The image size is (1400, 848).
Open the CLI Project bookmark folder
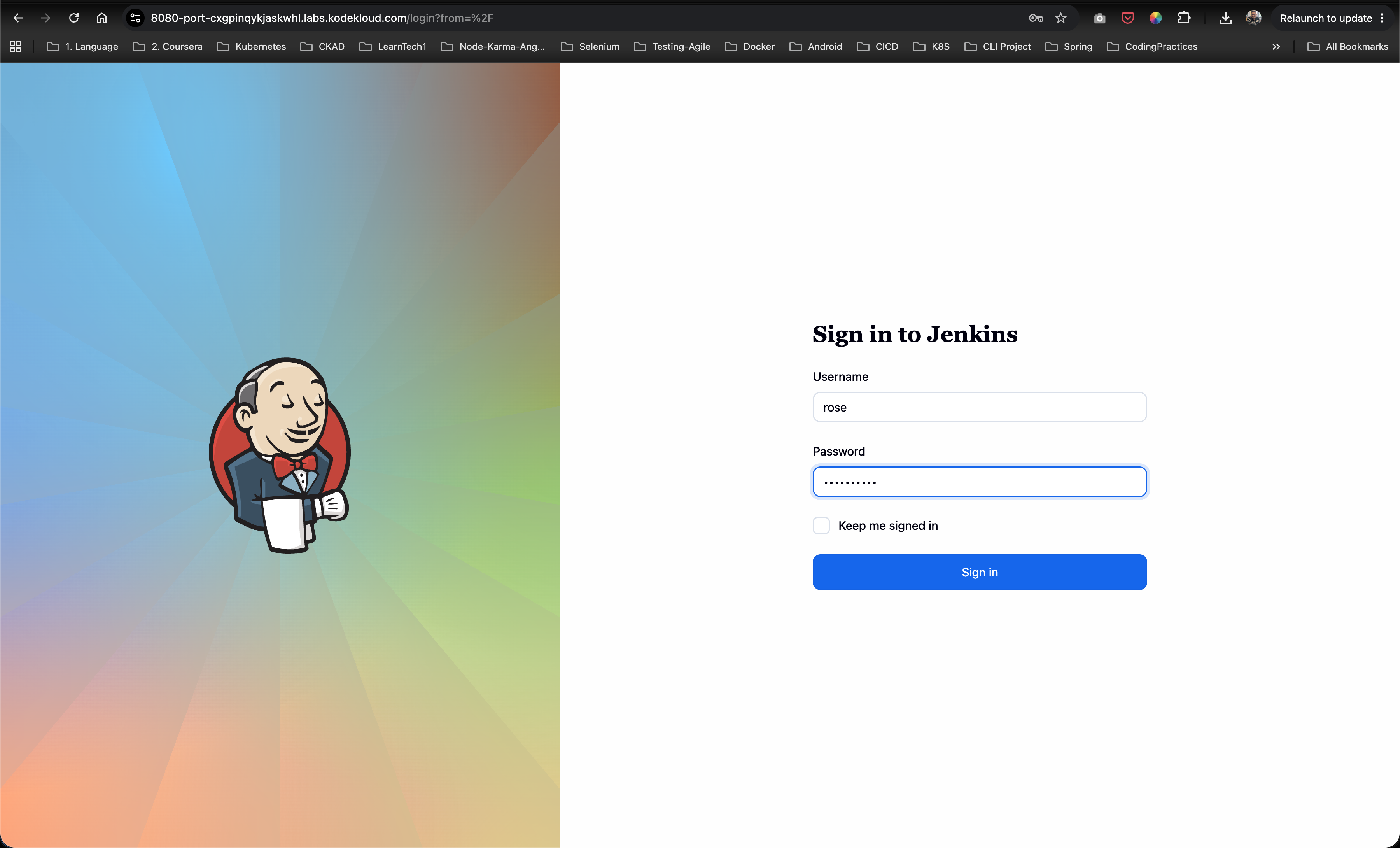998,47
